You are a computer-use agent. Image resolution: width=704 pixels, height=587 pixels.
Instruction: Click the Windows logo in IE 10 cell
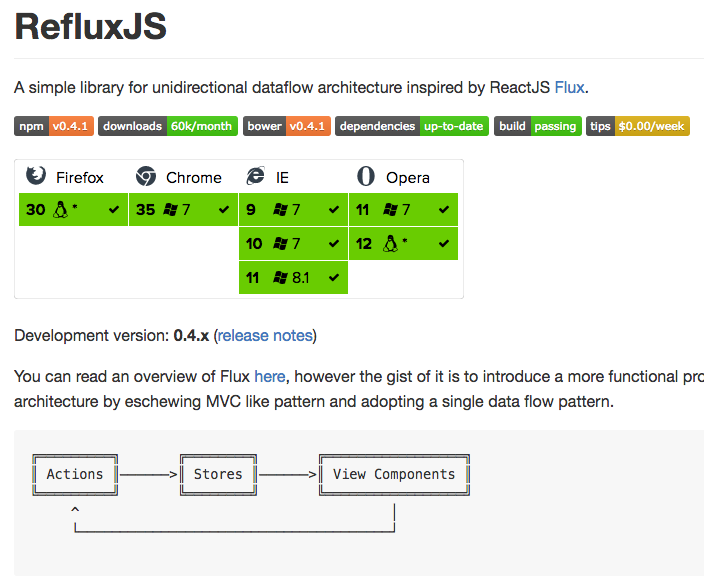281,243
